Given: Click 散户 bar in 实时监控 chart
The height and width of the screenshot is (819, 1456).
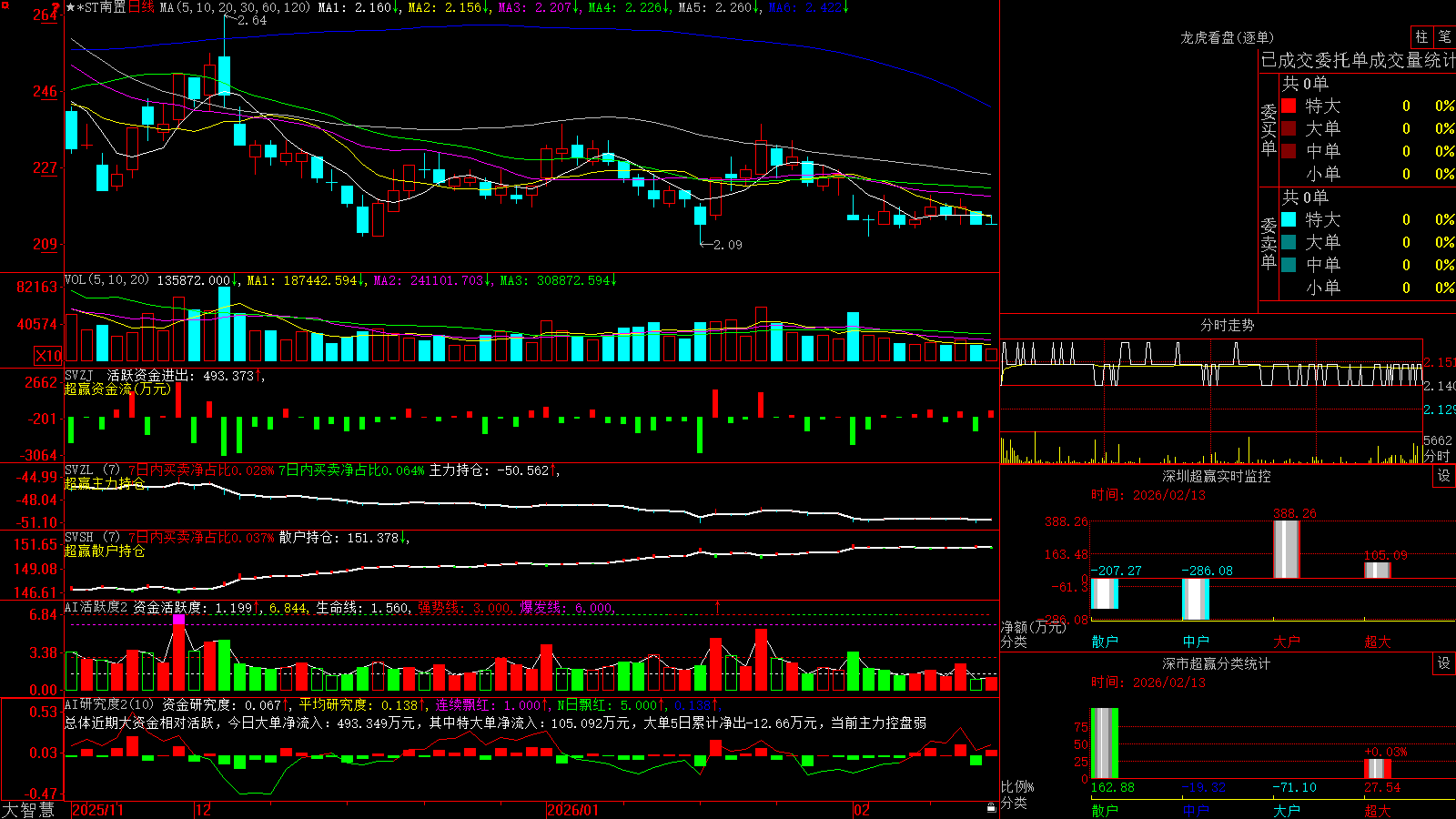Looking at the screenshot, I should [x=1104, y=593].
